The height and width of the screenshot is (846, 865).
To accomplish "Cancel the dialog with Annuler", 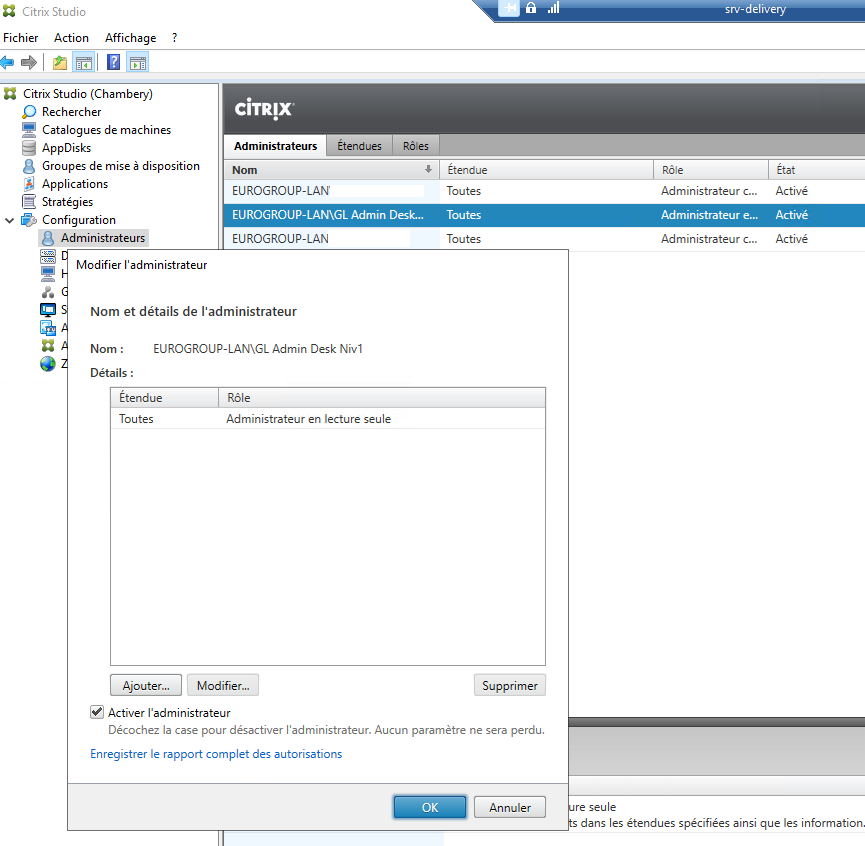I will (x=510, y=807).
